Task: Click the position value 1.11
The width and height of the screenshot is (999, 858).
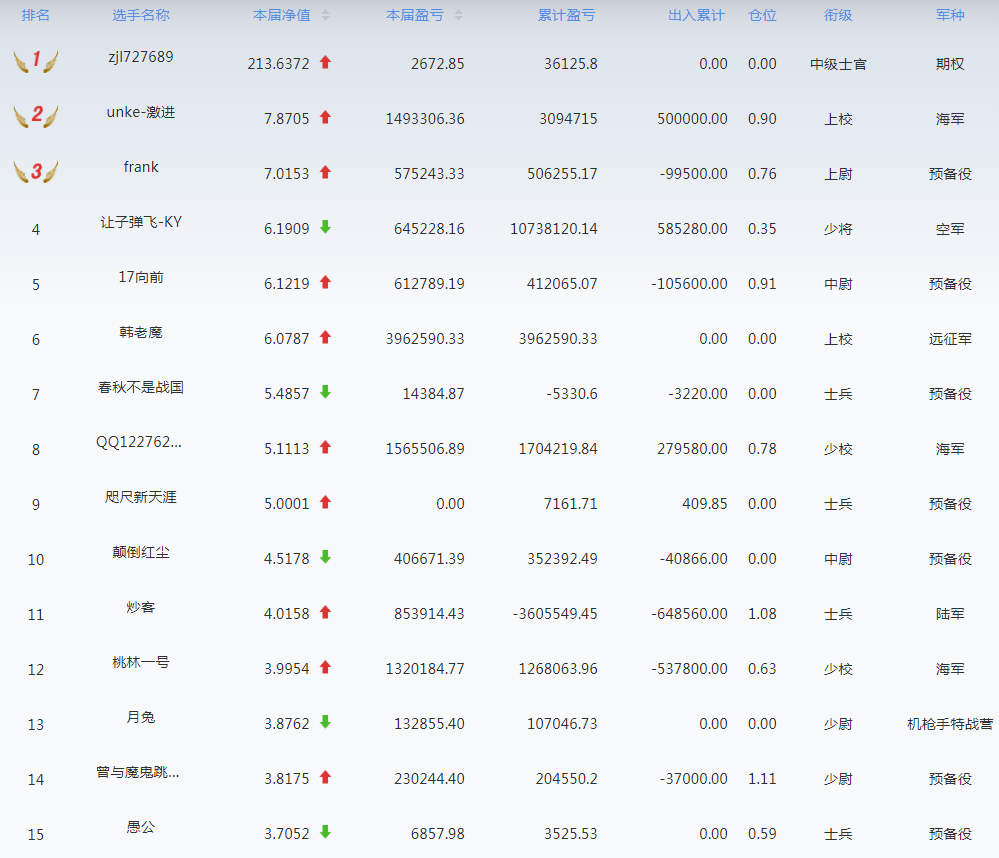Action: (762, 779)
